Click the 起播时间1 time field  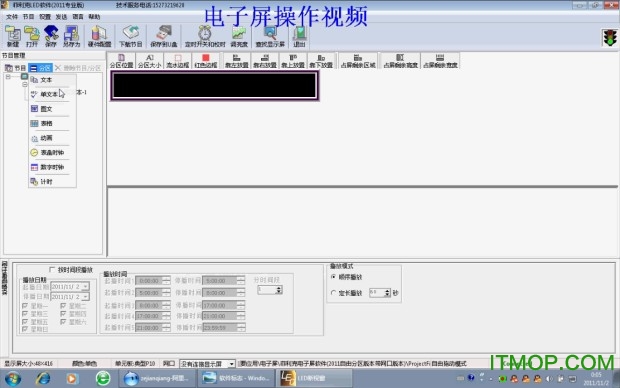pos(153,280)
